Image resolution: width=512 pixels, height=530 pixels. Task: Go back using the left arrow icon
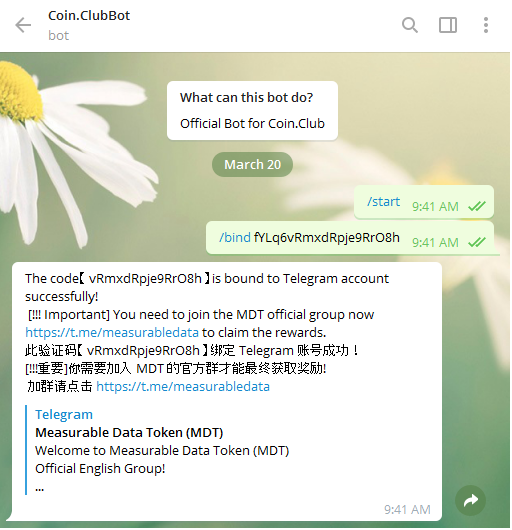tap(23, 25)
